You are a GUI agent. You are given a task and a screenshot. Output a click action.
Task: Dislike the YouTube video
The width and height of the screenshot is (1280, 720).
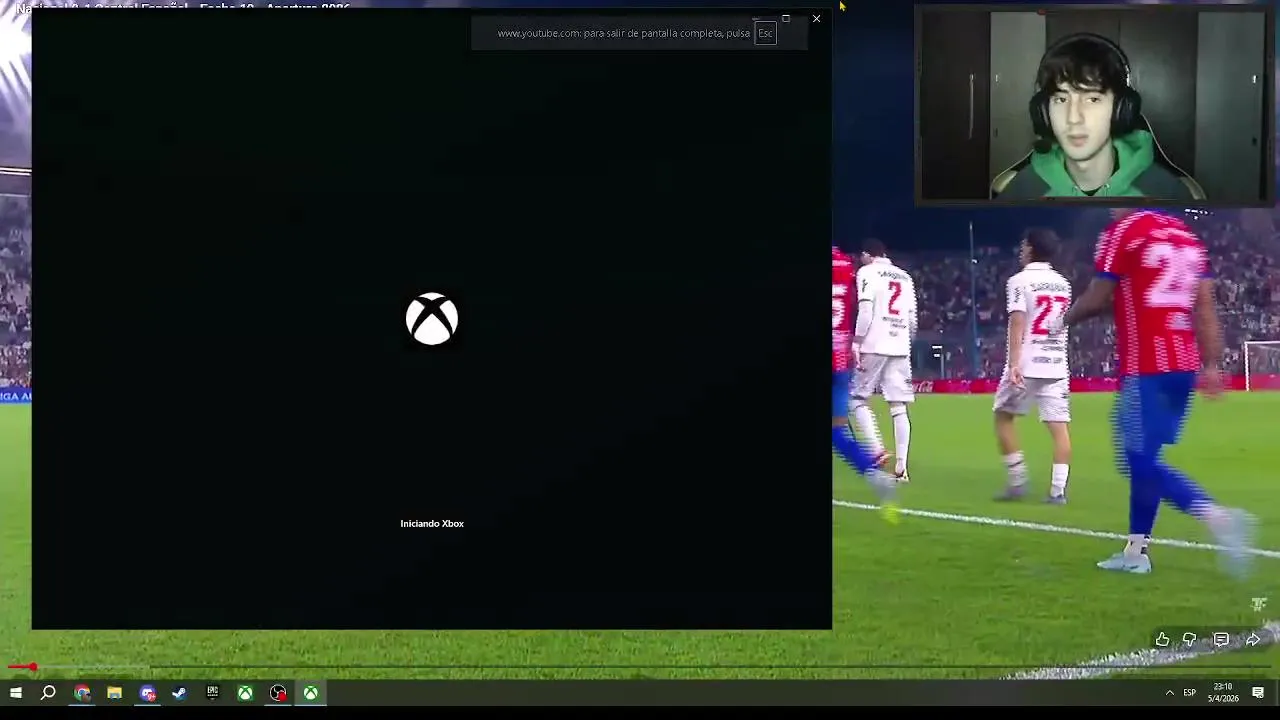click(x=1189, y=639)
